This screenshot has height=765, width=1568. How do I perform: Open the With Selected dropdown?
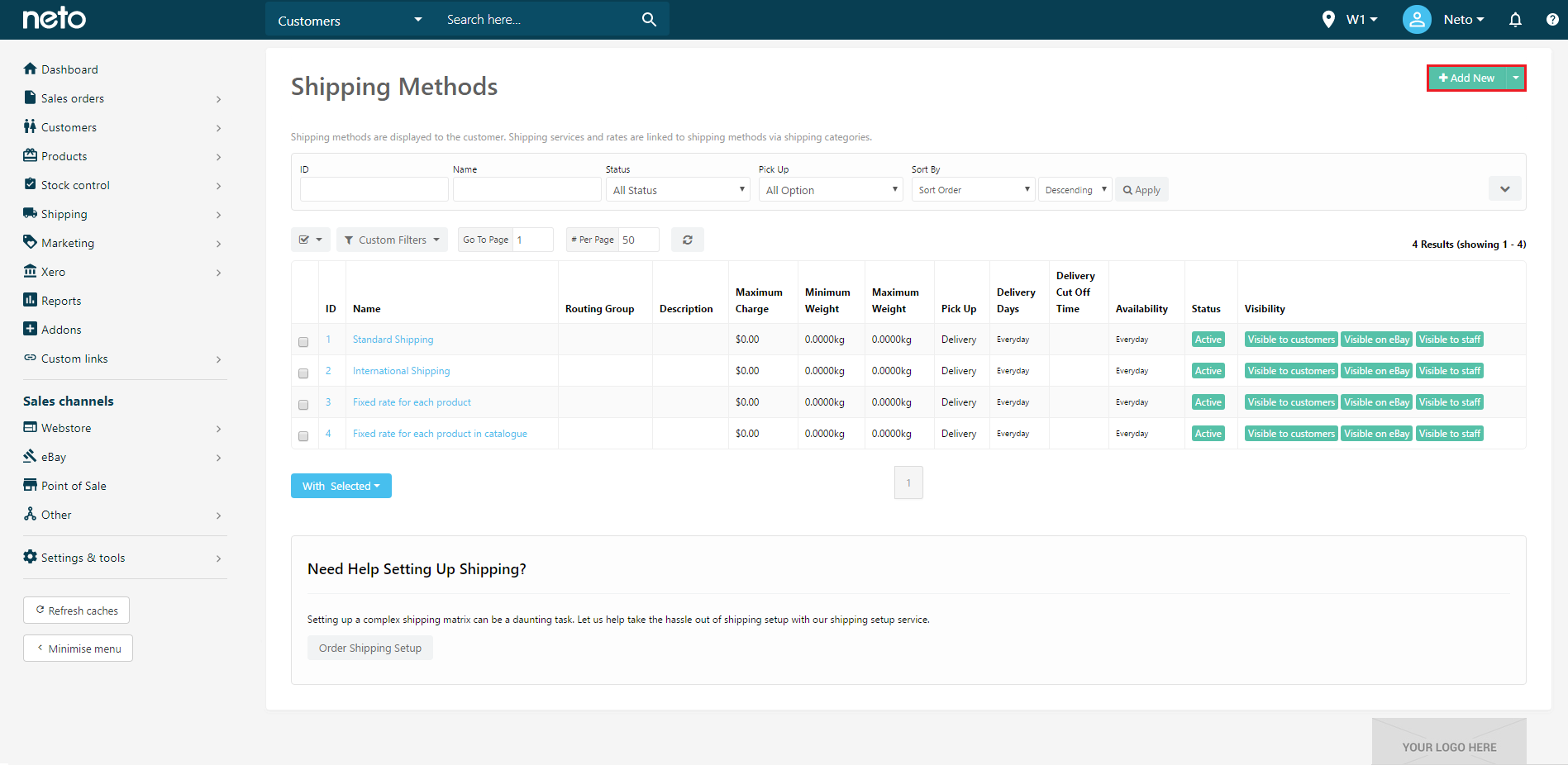(341, 486)
